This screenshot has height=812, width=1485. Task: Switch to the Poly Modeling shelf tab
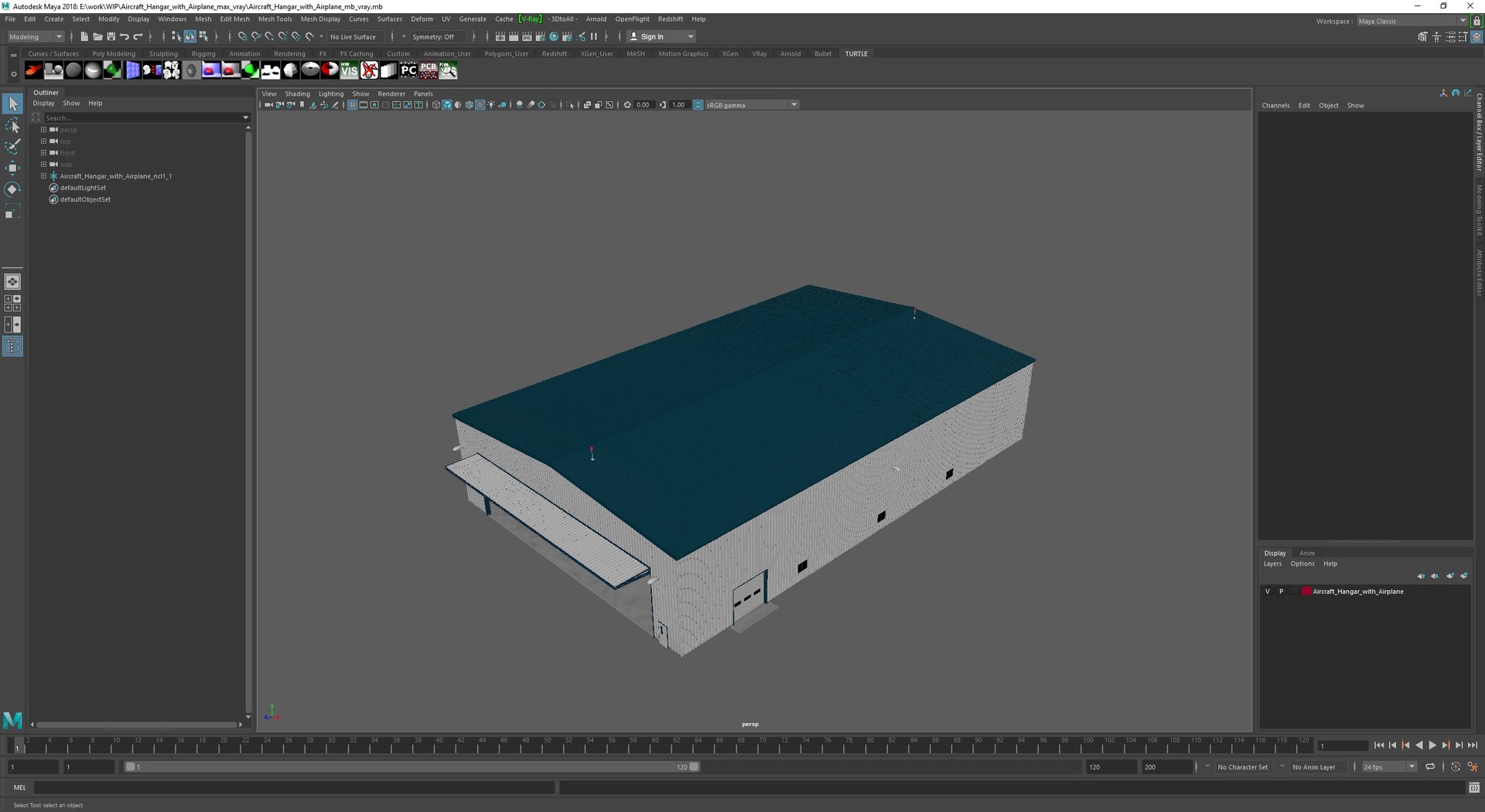pos(114,54)
